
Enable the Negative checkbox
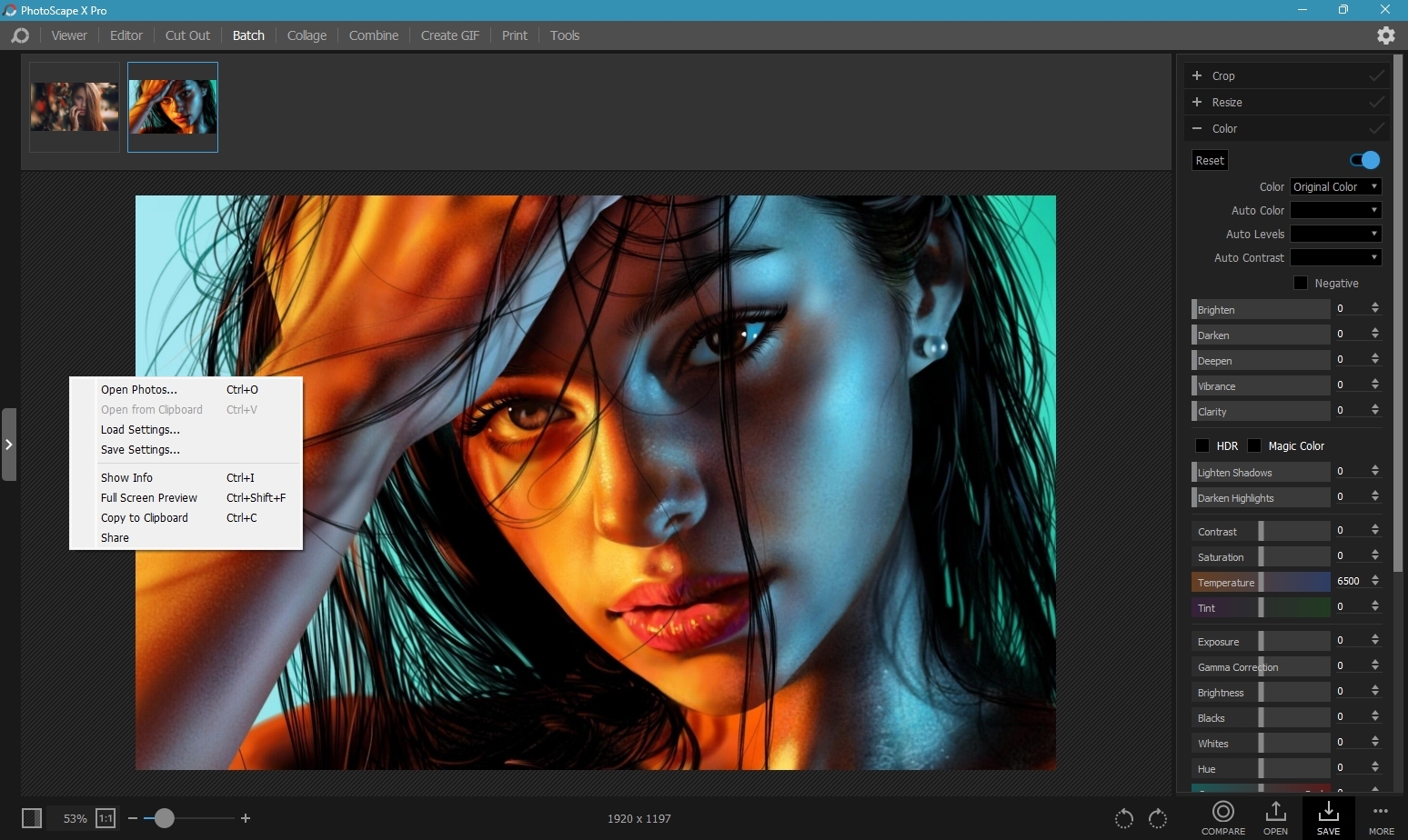tap(1301, 283)
